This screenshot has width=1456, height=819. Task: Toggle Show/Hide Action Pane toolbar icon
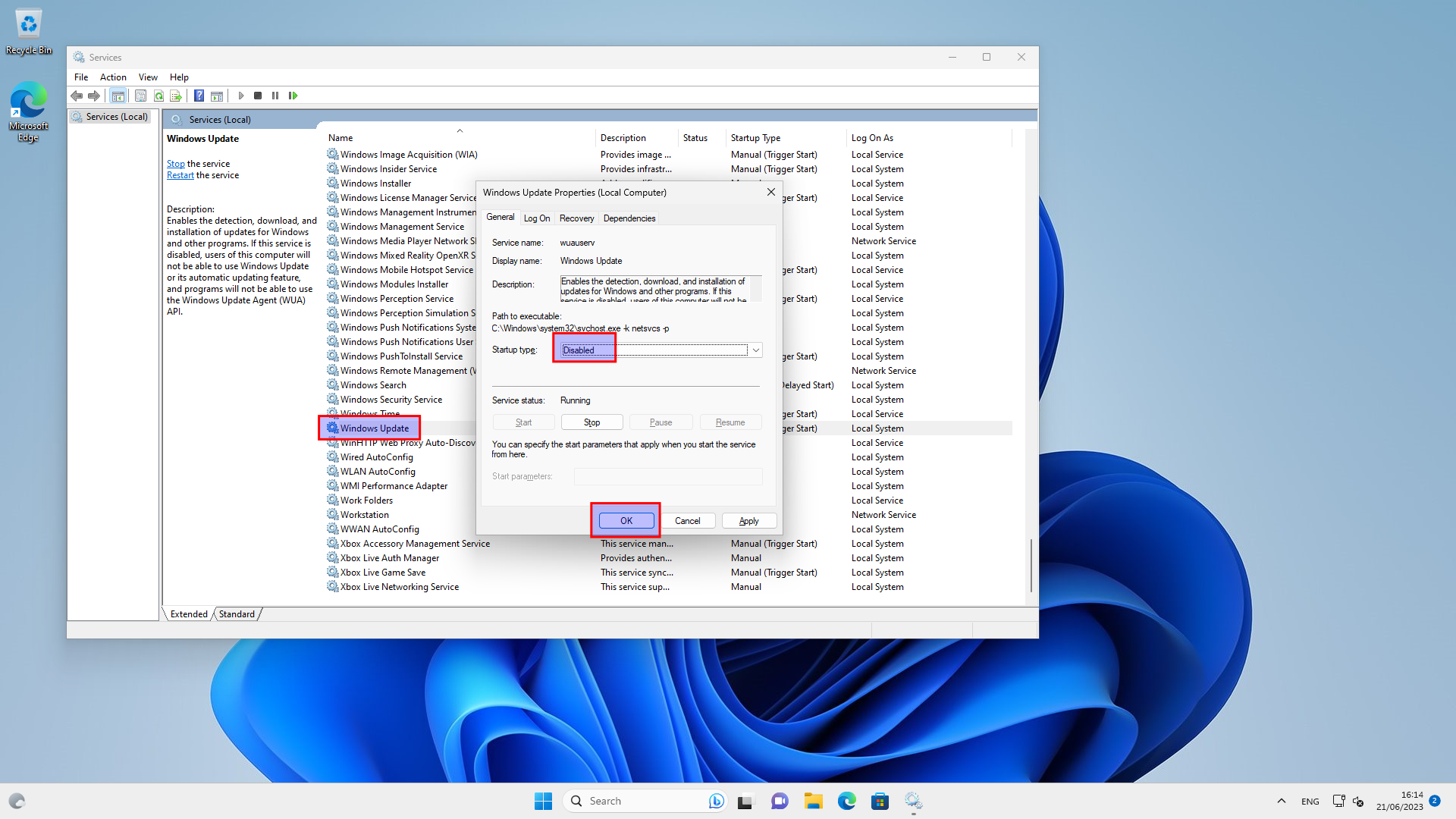pyautogui.click(x=217, y=96)
